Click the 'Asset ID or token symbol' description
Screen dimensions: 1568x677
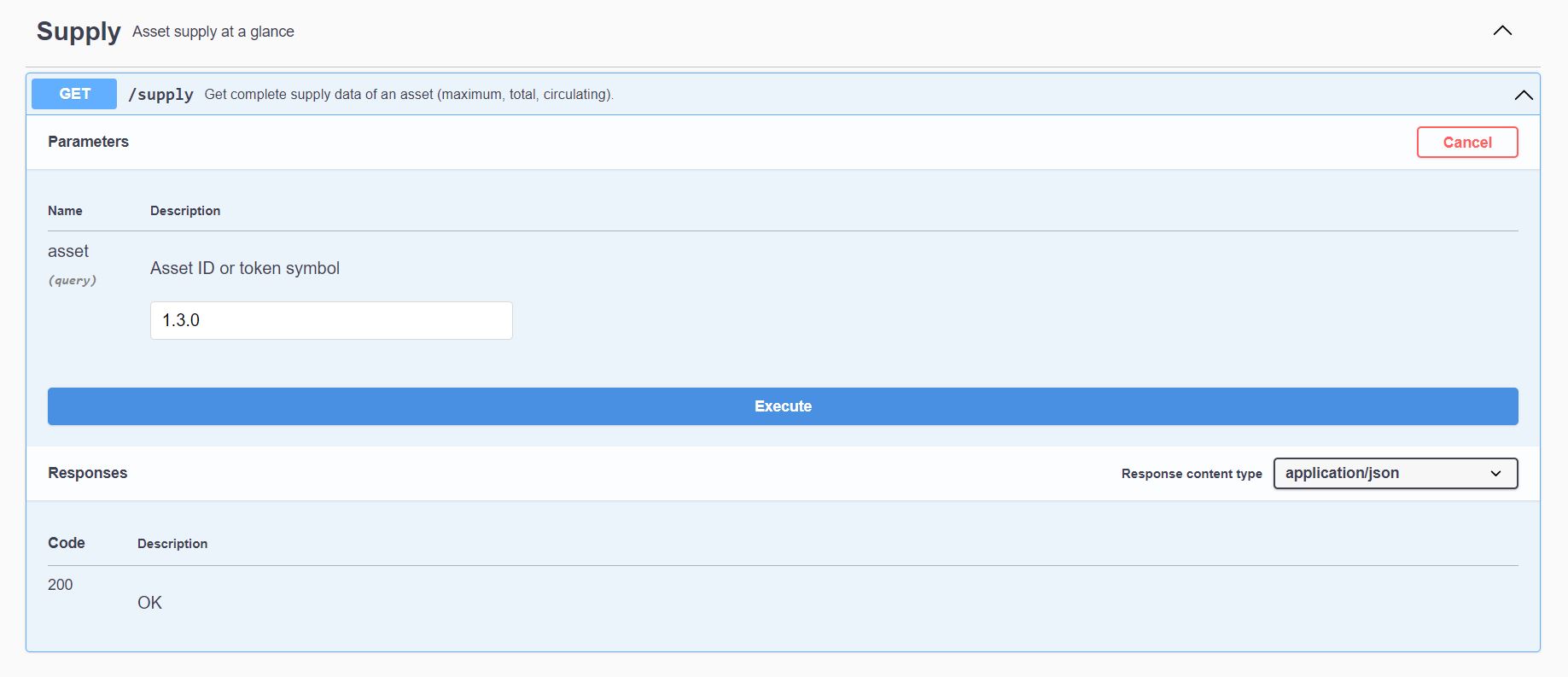tap(245, 268)
